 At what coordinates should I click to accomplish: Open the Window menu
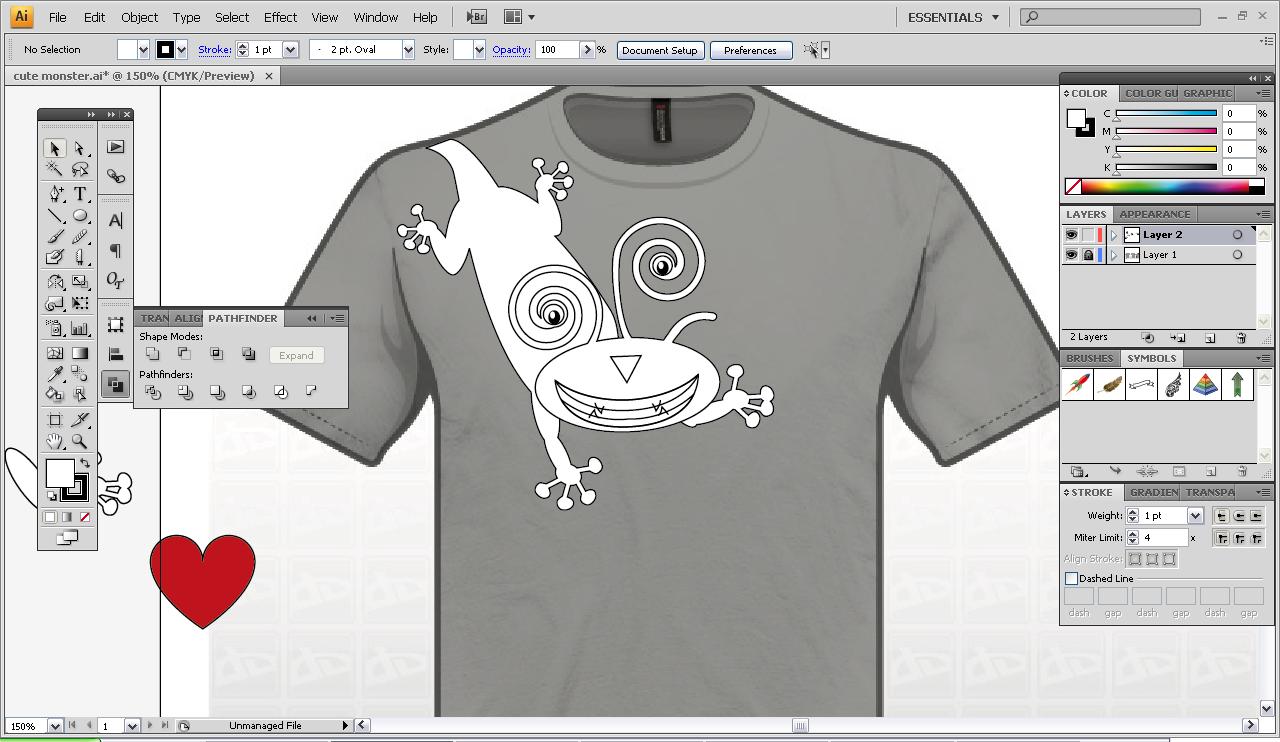point(375,17)
